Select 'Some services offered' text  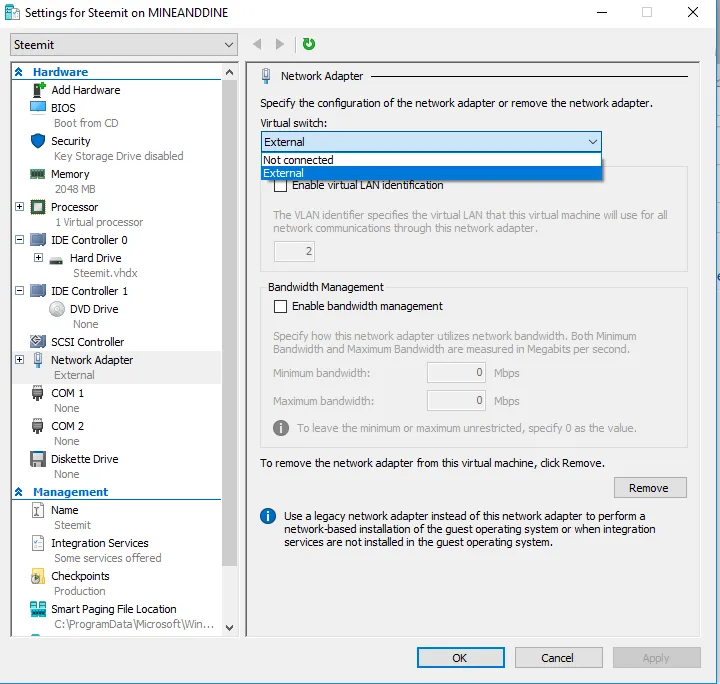pyautogui.click(x=108, y=558)
